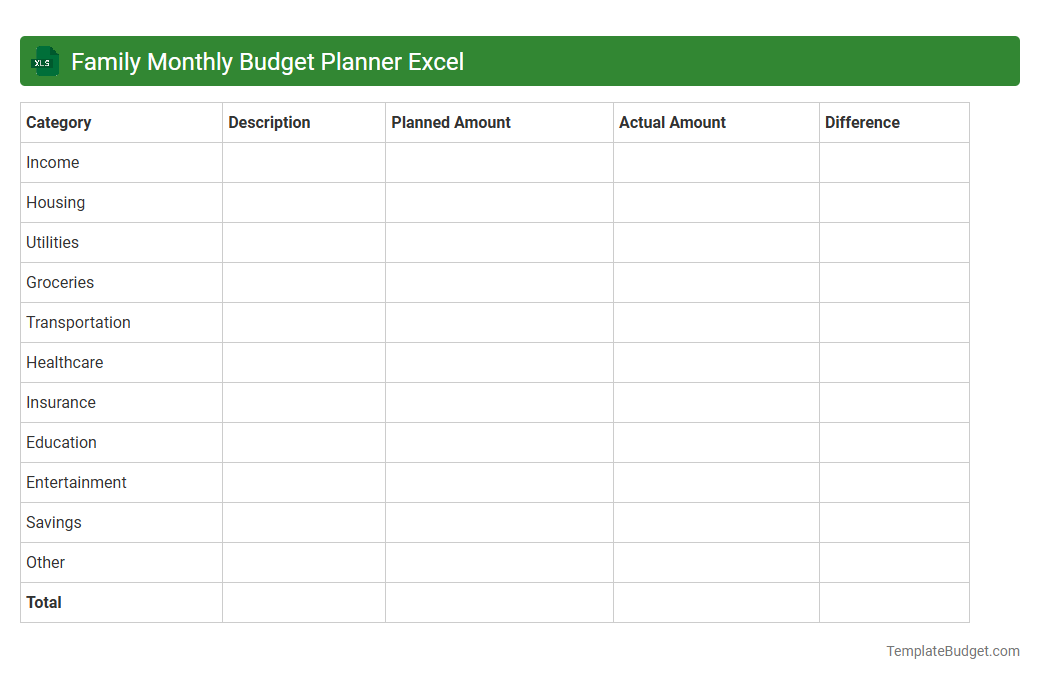
Task: Click the Utilities category cell
Action: pos(52,242)
